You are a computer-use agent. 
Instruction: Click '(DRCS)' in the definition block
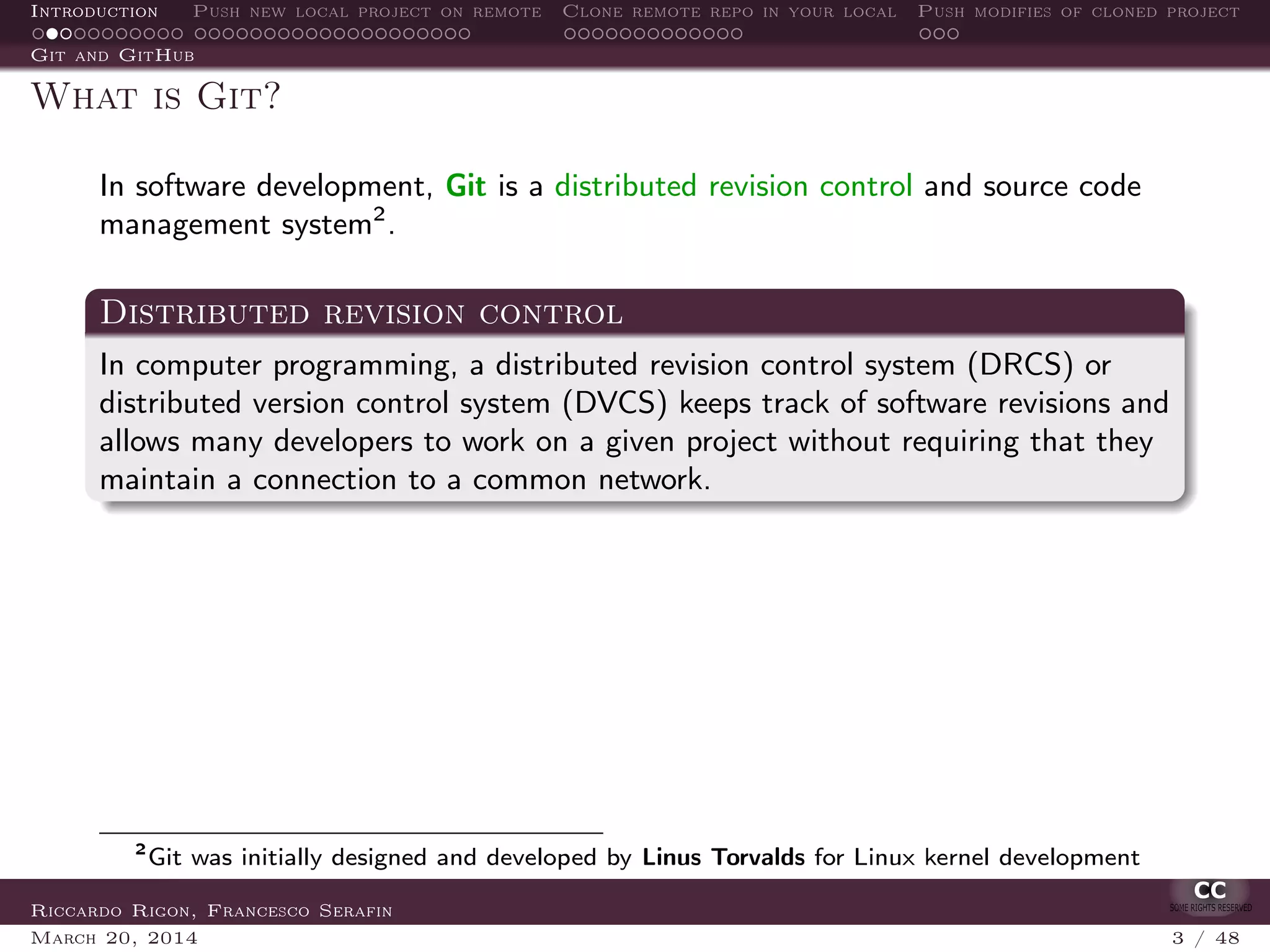click(x=1020, y=365)
